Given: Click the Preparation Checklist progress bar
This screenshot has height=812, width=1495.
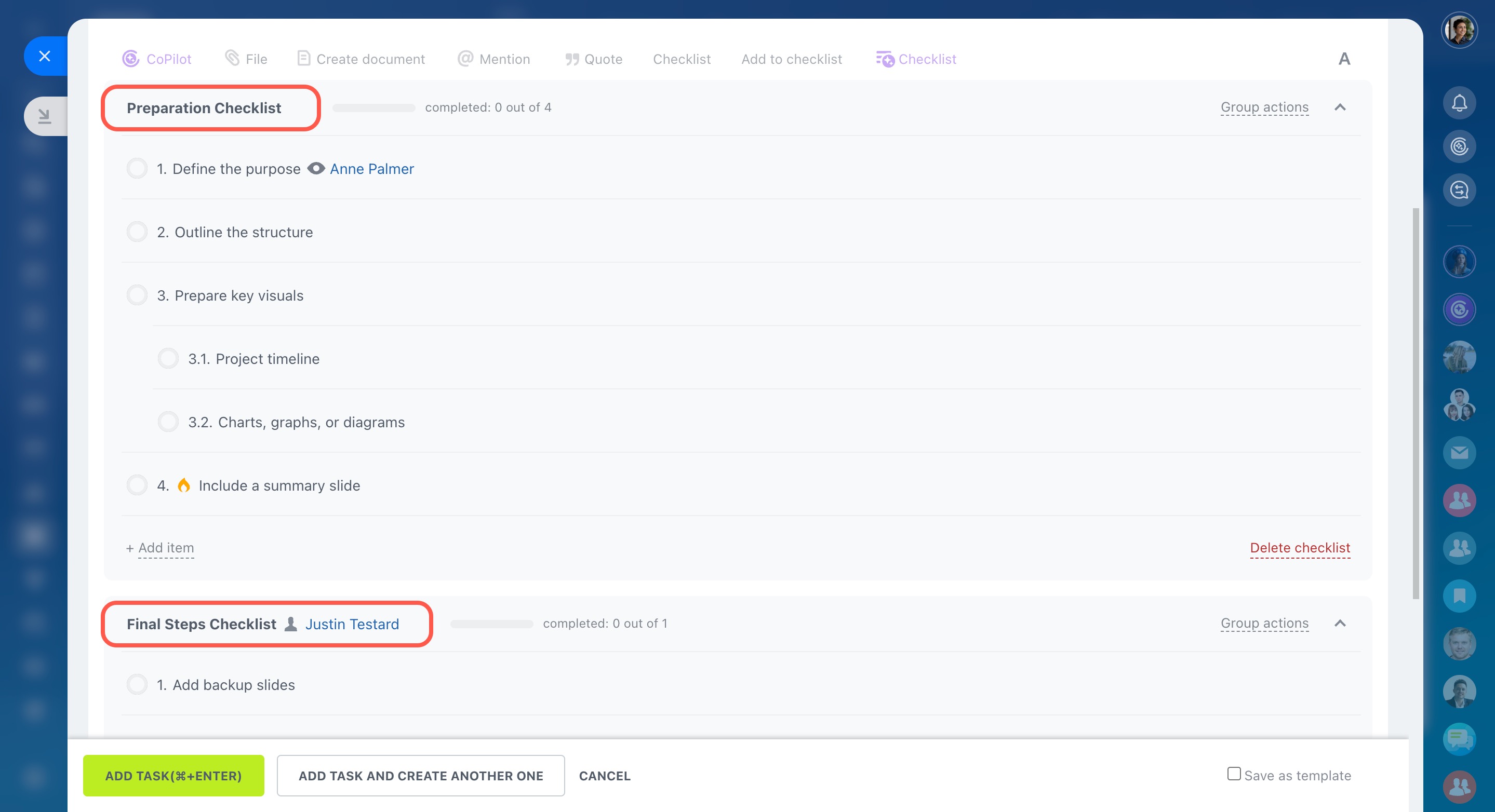Looking at the screenshot, I should pos(374,108).
